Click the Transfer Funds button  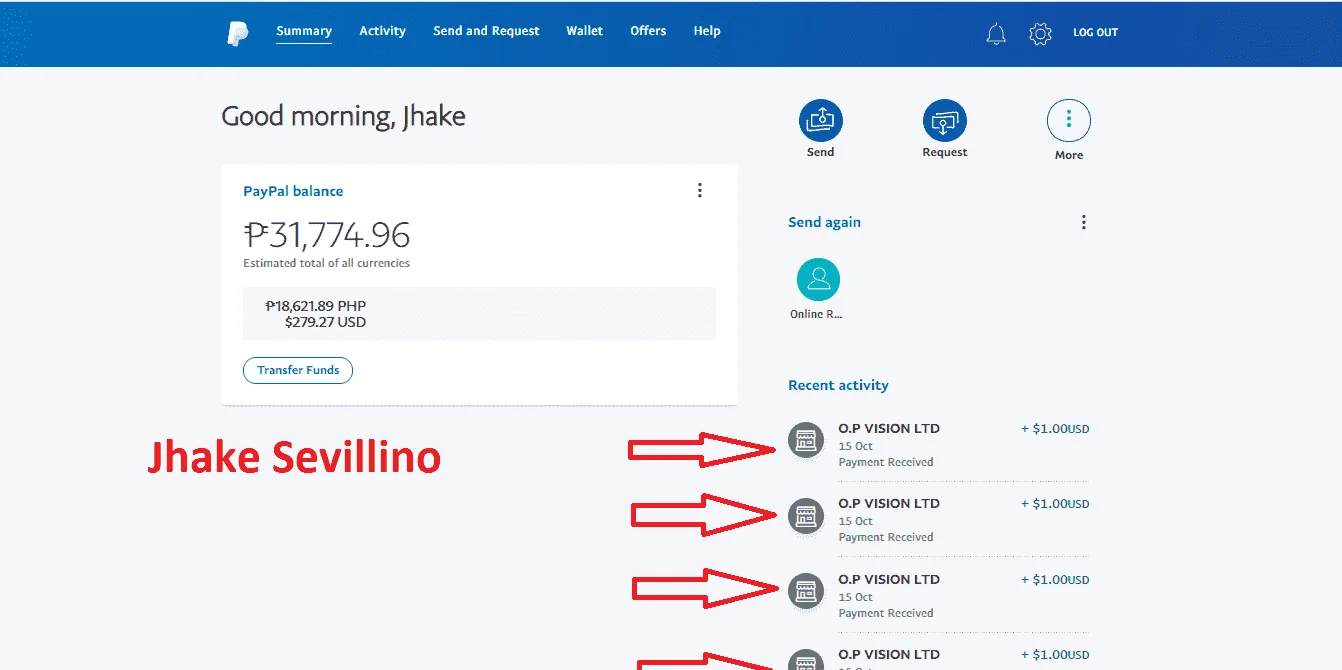tap(298, 370)
